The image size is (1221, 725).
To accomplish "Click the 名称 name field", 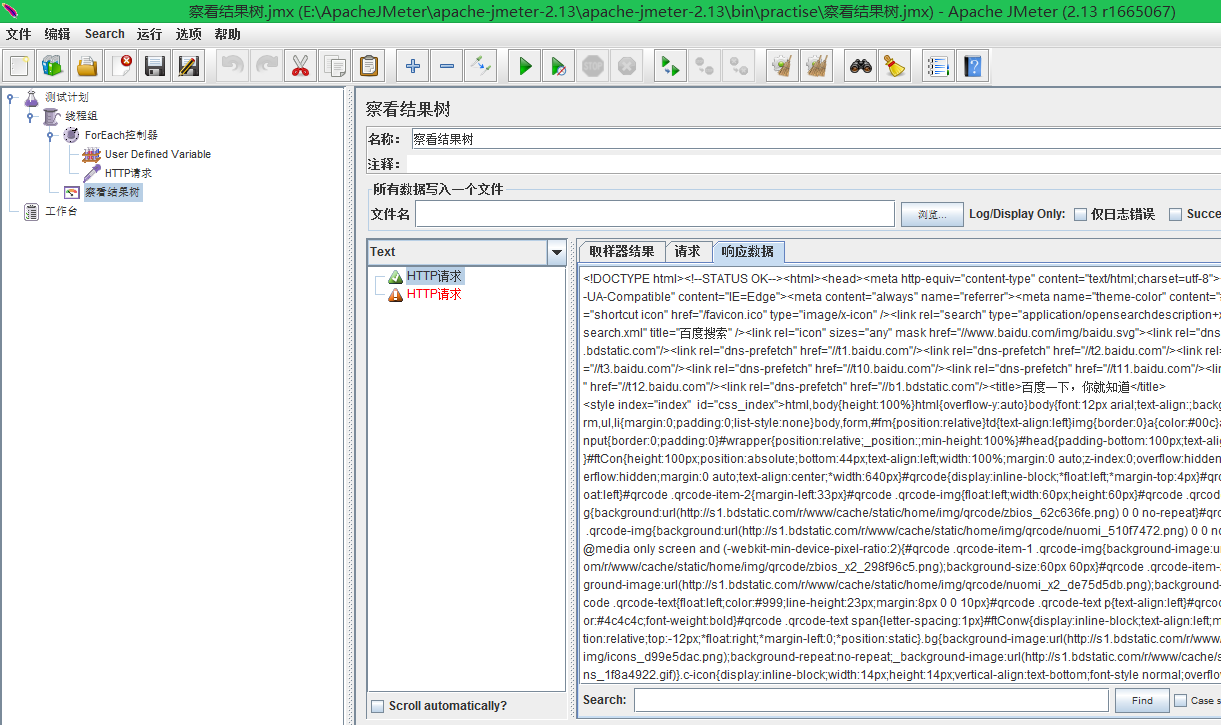I will tap(815, 139).
